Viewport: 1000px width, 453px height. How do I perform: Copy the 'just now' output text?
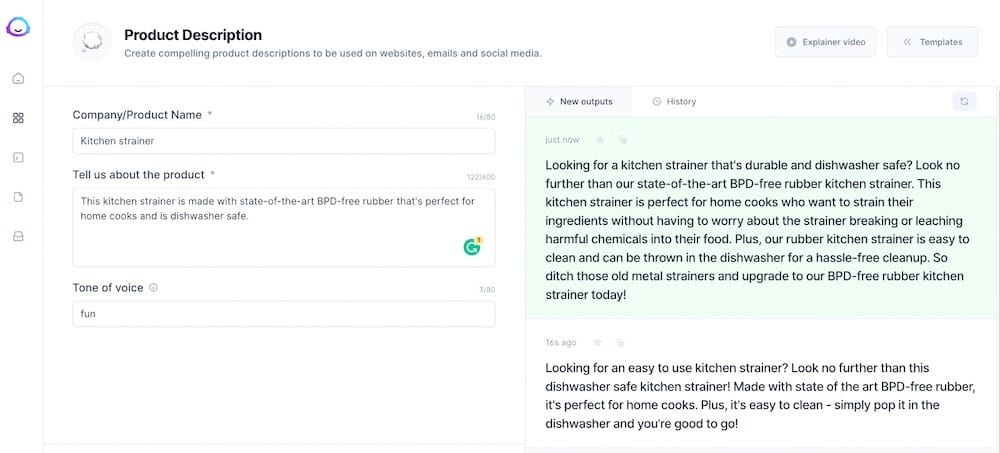[x=622, y=140]
